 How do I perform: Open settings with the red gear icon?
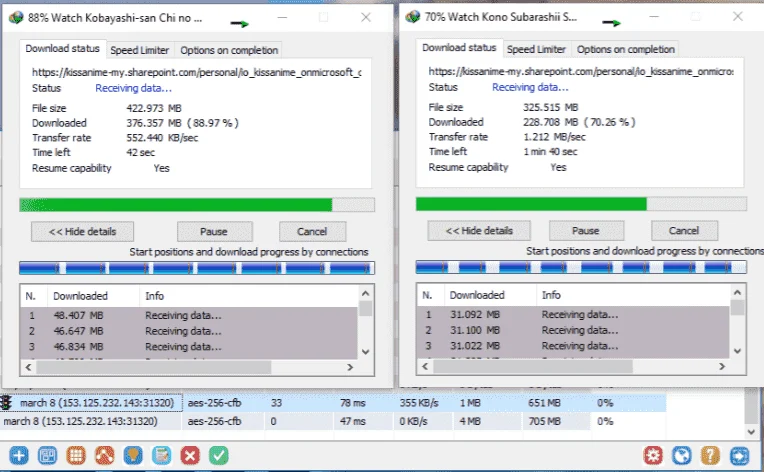click(x=653, y=456)
